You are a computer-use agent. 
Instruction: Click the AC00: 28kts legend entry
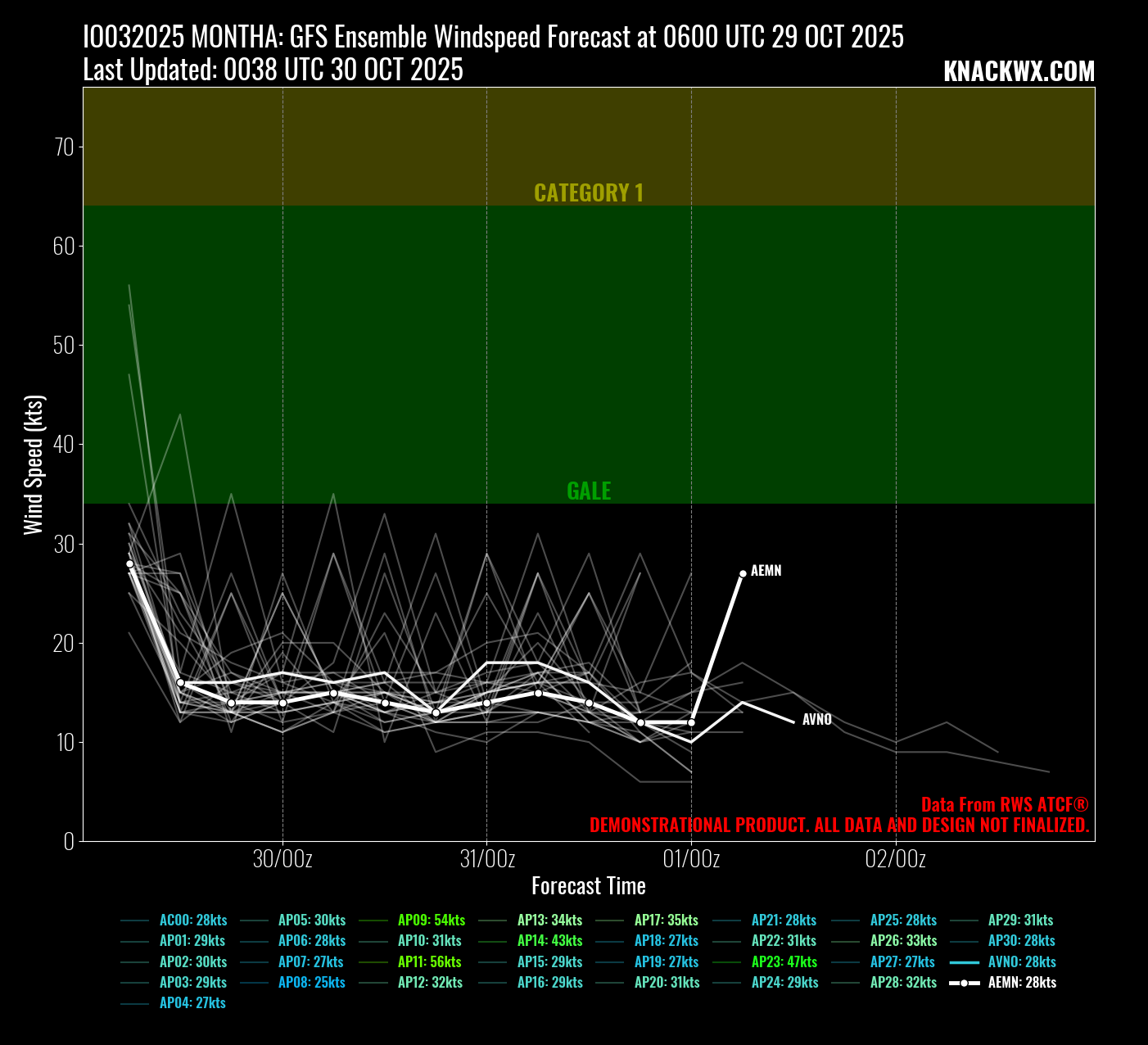click(x=193, y=920)
